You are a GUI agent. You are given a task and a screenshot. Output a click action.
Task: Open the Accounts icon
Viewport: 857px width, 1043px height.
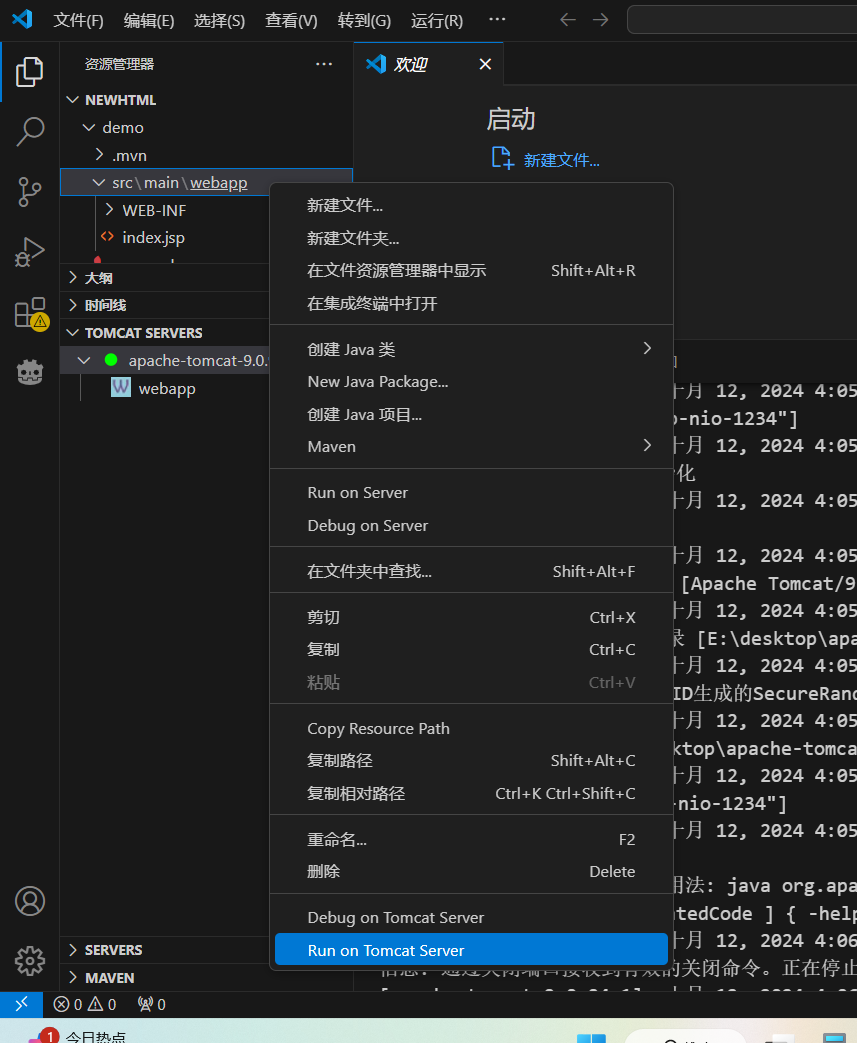click(x=29, y=901)
